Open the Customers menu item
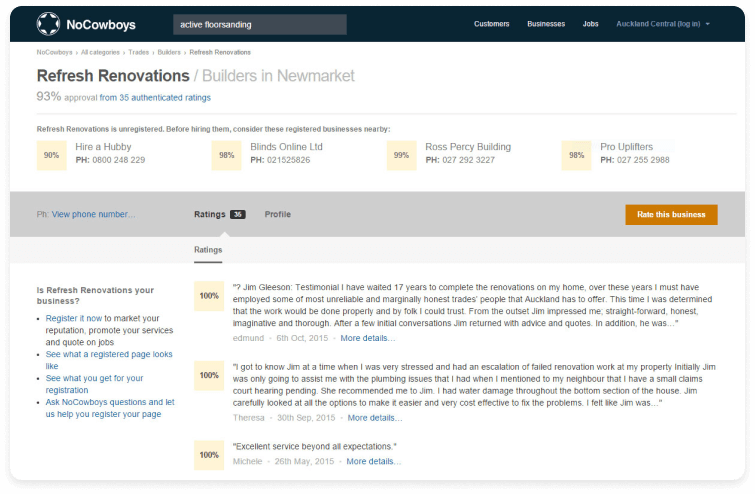Viewport: 755px width, 494px height. coord(491,24)
